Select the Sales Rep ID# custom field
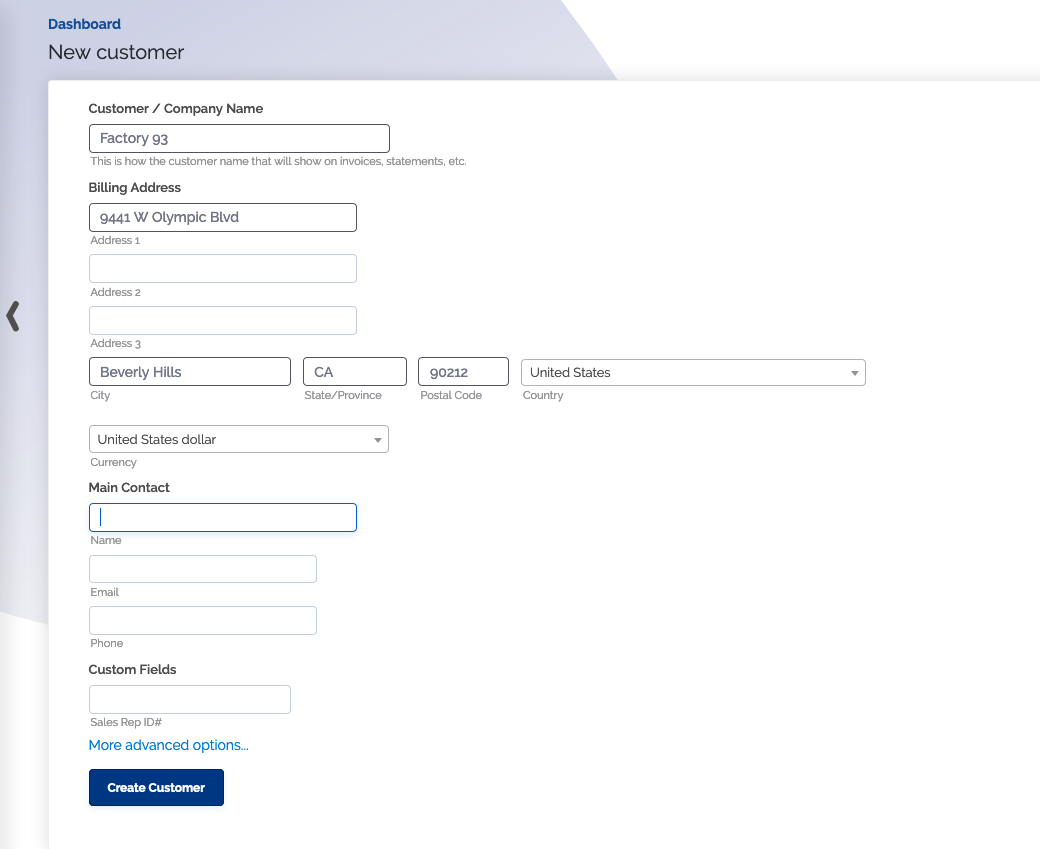 click(190, 700)
